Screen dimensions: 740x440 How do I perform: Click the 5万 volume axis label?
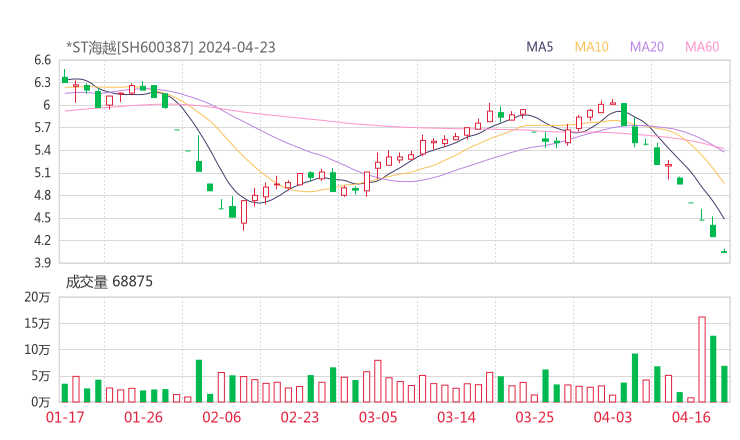tap(41, 376)
